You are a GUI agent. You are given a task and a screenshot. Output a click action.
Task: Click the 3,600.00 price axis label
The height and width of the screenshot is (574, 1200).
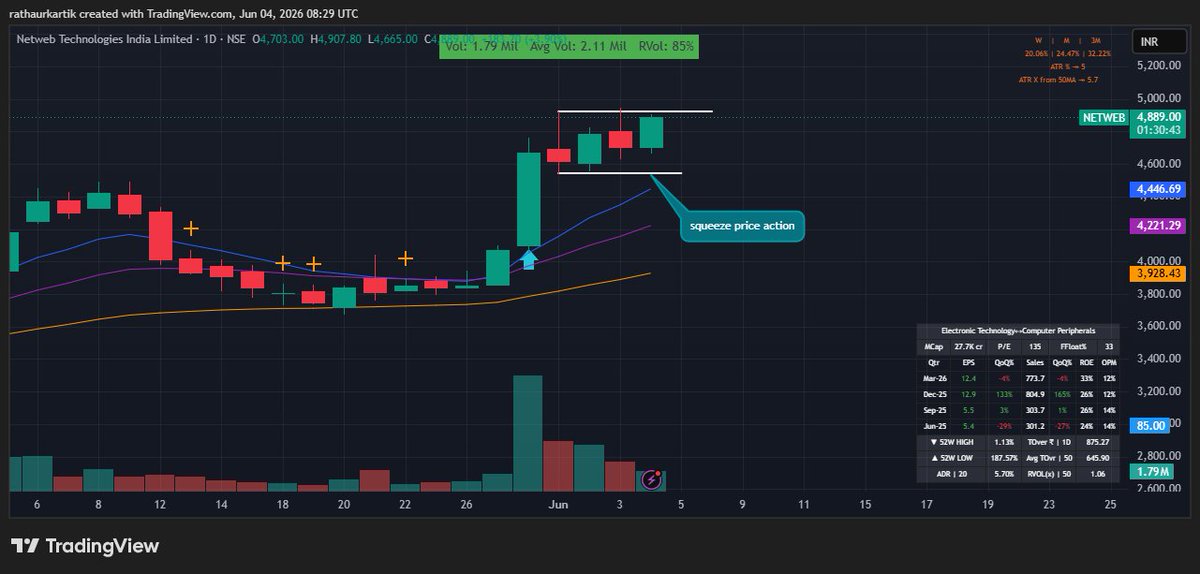coord(1158,326)
